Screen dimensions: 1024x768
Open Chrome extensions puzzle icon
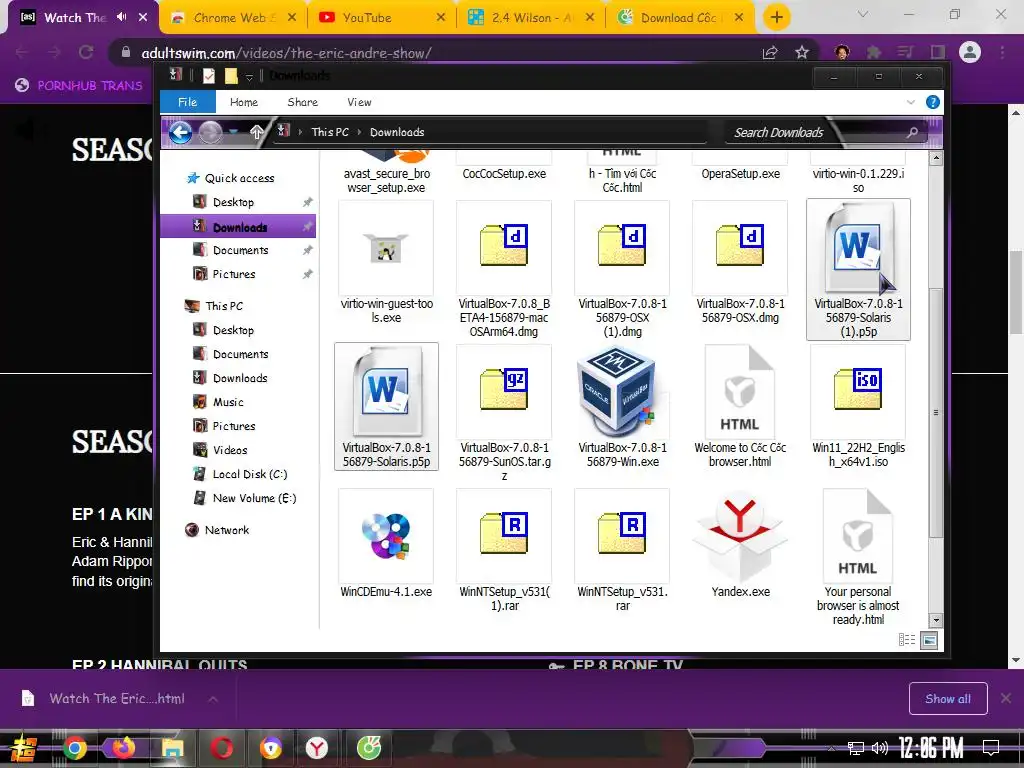[873, 52]
